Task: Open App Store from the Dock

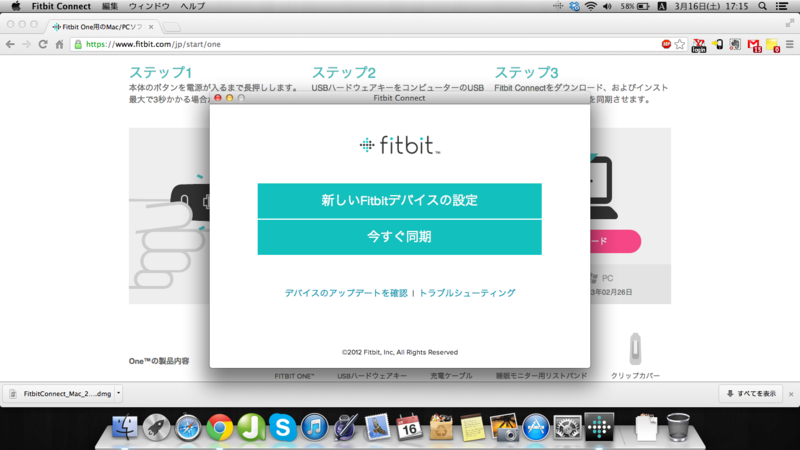Action: (536, 427)
